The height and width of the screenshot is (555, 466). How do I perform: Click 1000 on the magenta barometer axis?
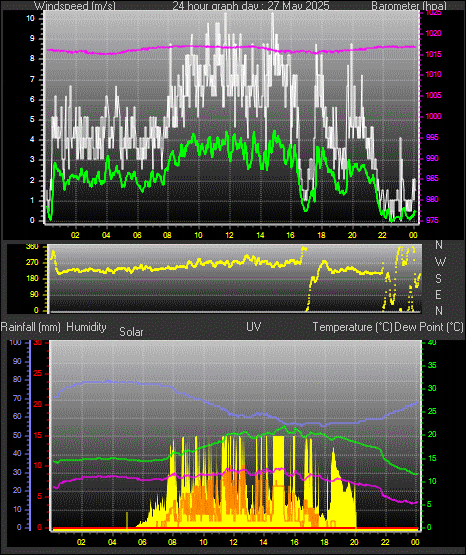tap(433, 116)
